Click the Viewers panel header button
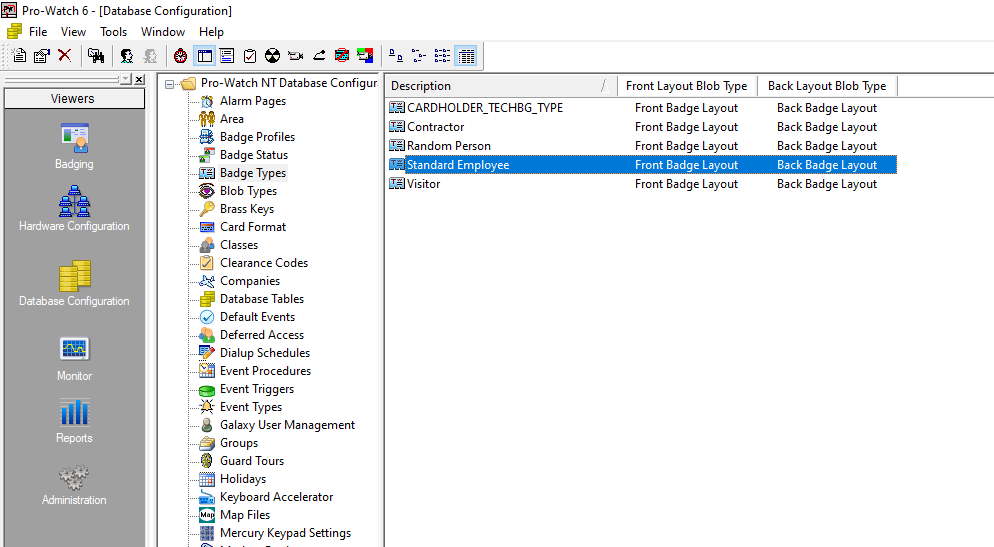This screenshot has width=994, height=547. click(73, 99)
